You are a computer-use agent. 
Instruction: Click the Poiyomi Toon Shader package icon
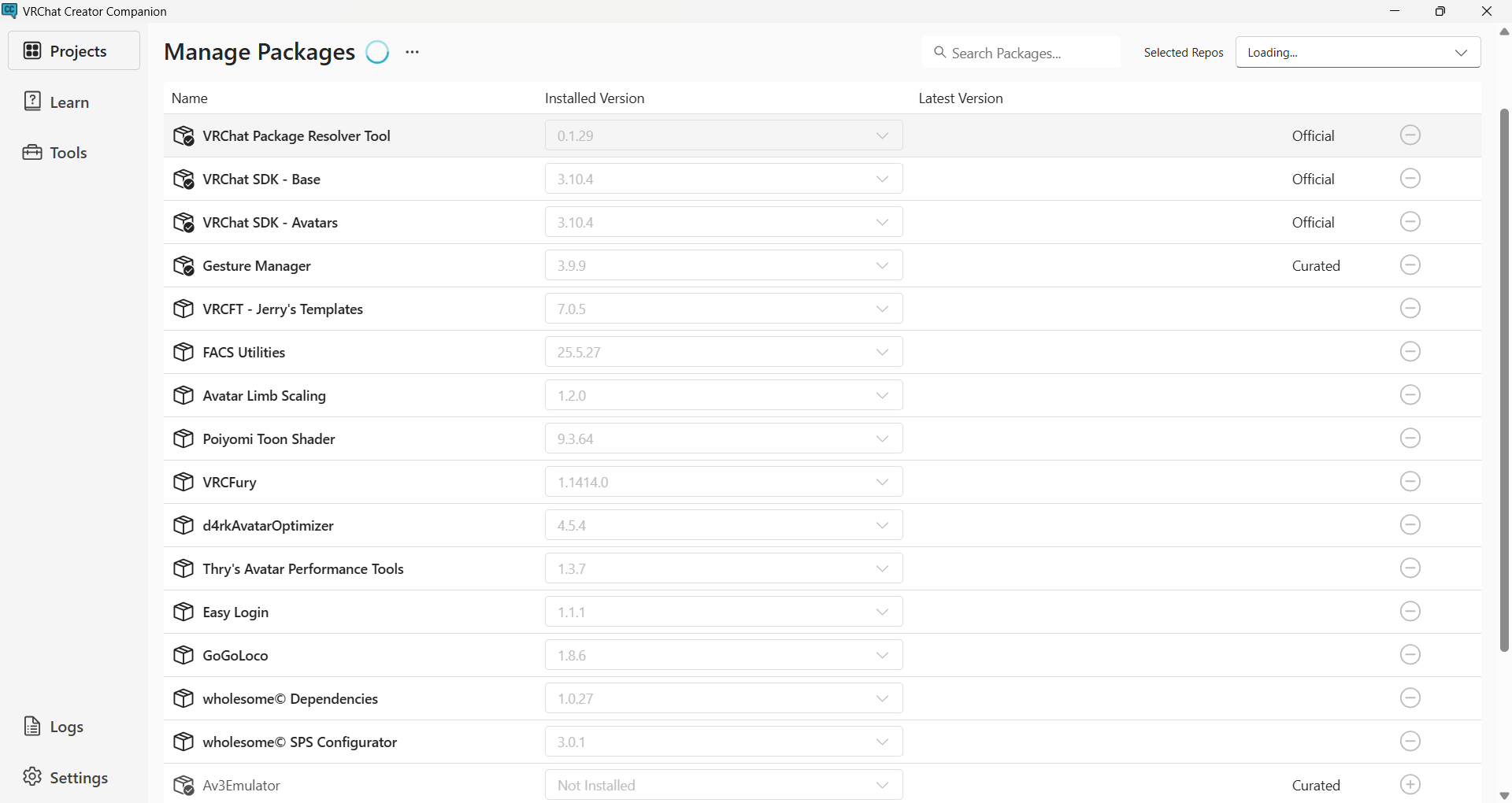click(x=183, y=439)
